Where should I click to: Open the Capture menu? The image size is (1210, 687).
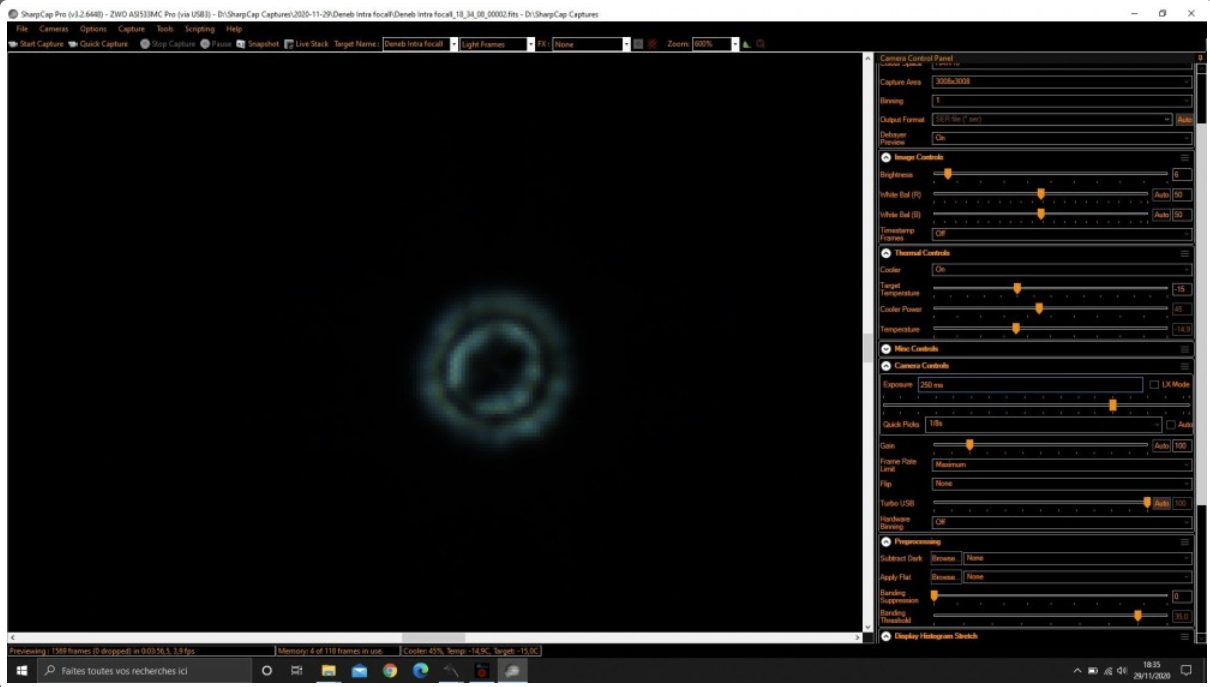coord(131,29)
